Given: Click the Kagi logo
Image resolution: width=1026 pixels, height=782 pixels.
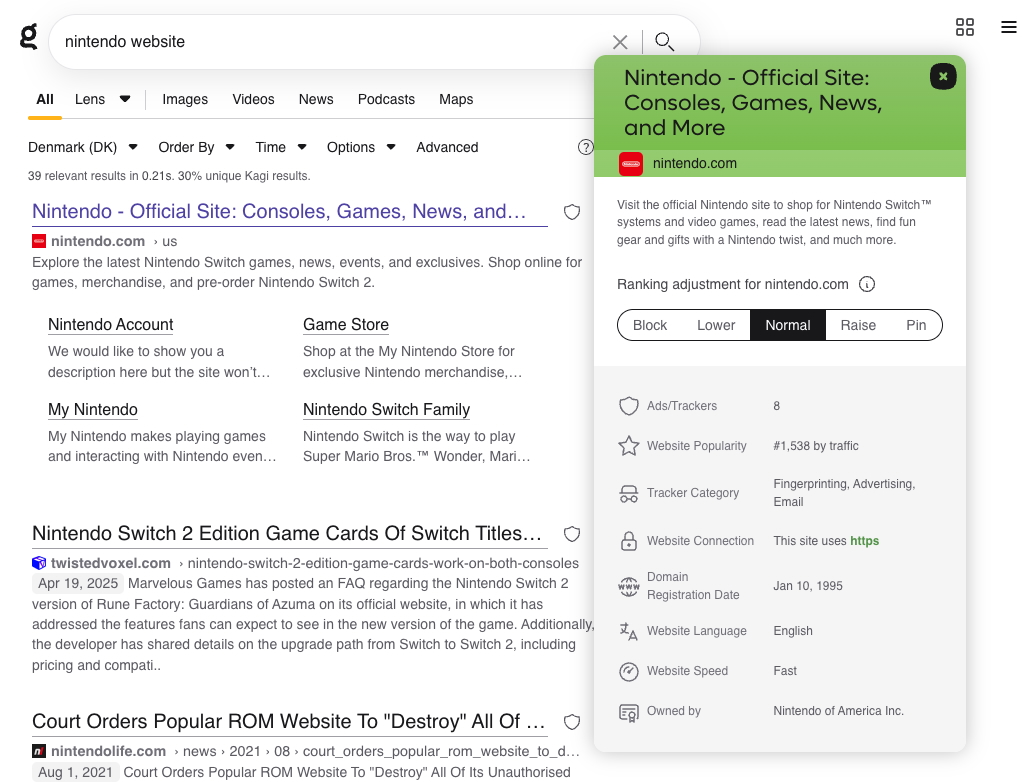Looking at the screenshot, I should (27, 38).
